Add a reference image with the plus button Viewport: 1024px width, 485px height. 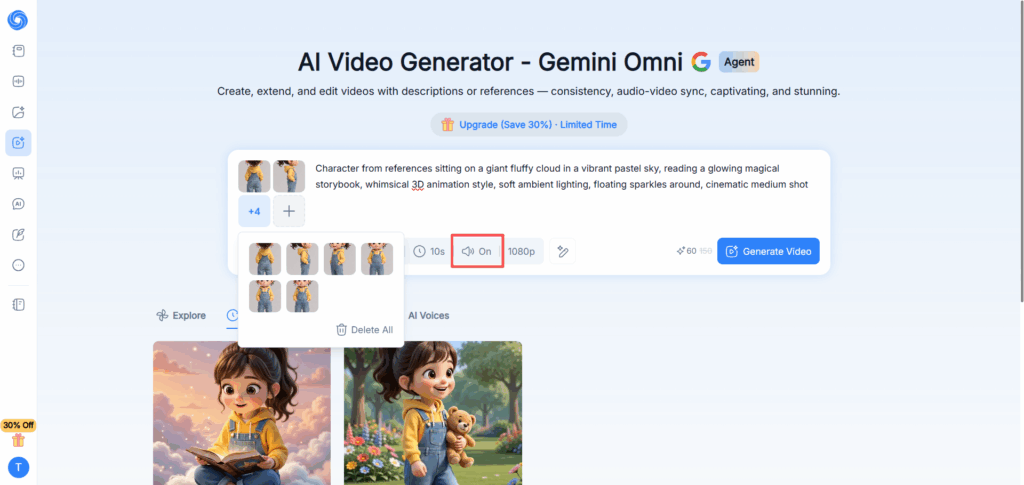(x=289, y=211)
